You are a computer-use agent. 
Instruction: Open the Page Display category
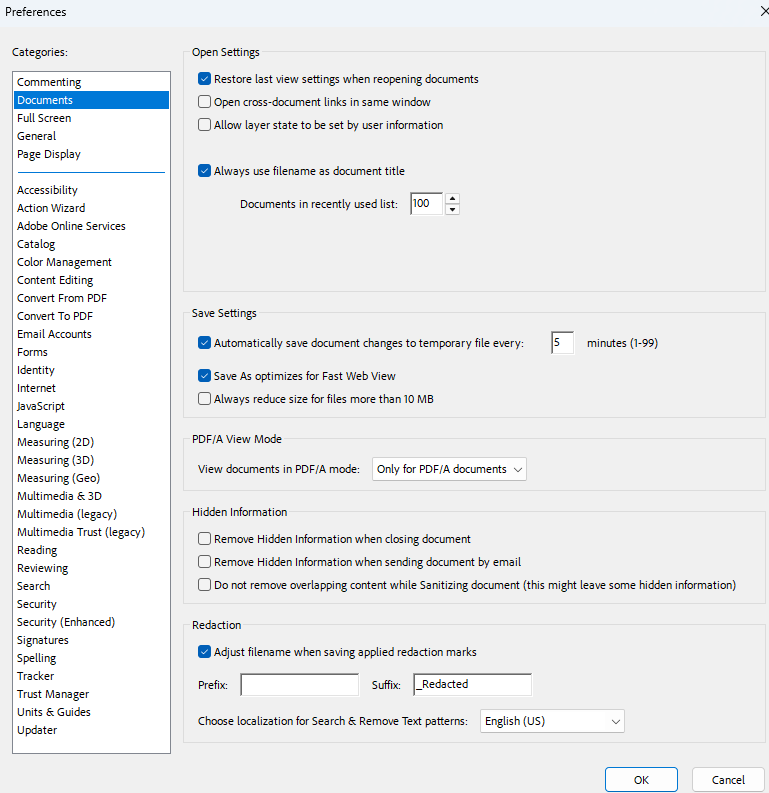pos(91,154)
